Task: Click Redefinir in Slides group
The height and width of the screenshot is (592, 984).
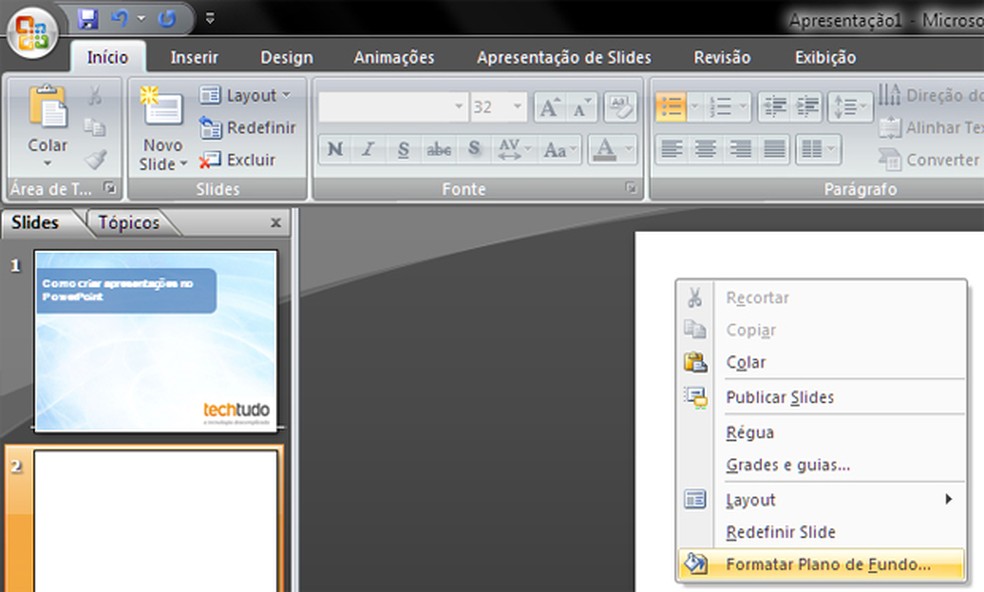Action: point(247,127)
